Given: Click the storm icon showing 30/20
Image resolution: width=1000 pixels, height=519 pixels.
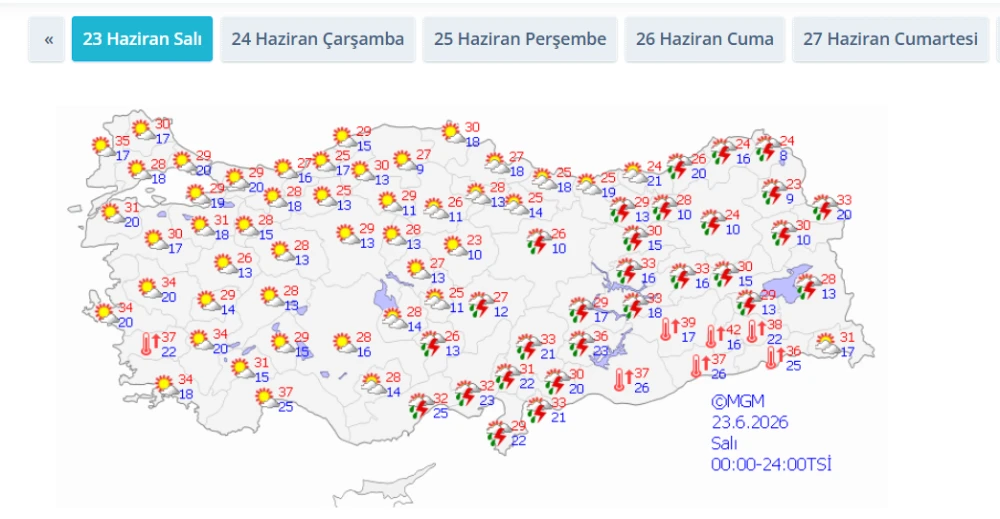Looking at the screenshot, I should pyautogui.click(x=557, y=382).
